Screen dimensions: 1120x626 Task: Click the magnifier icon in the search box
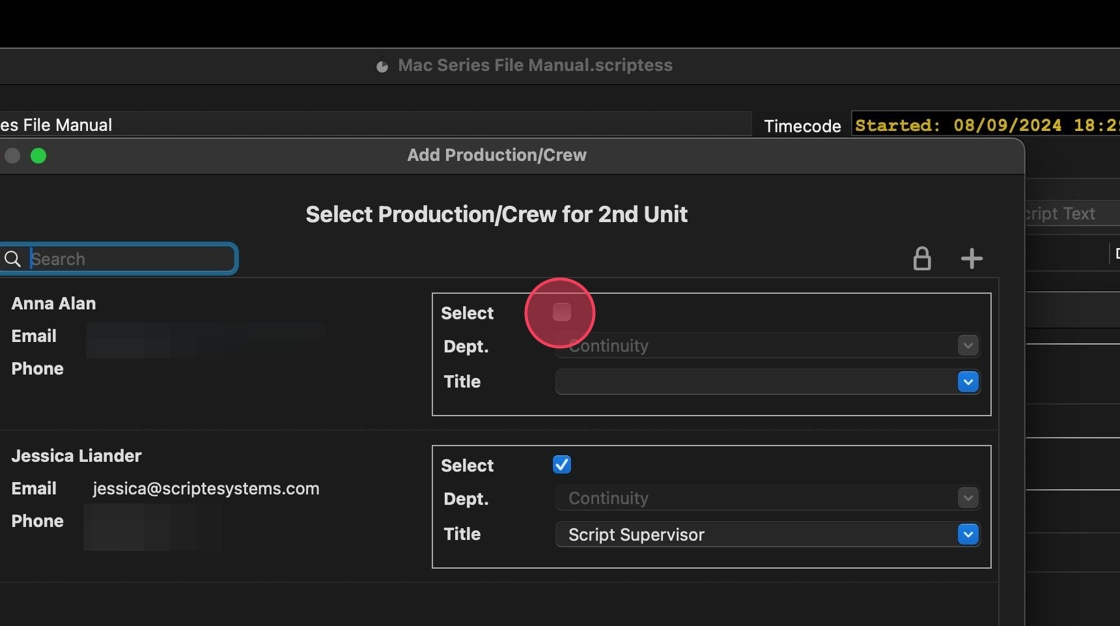[13, 259]
